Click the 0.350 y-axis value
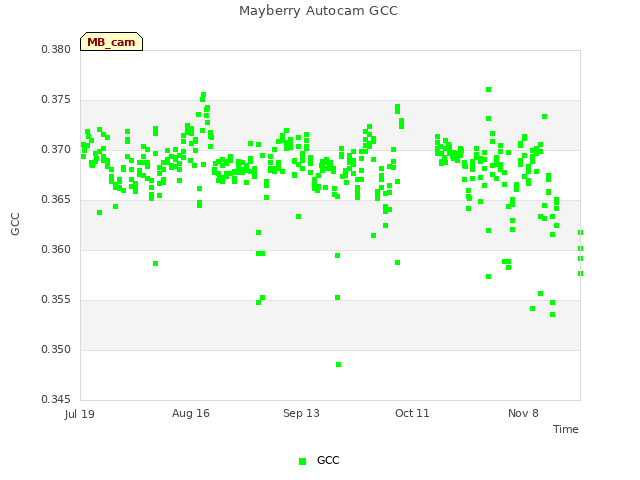 pos(56,349)
